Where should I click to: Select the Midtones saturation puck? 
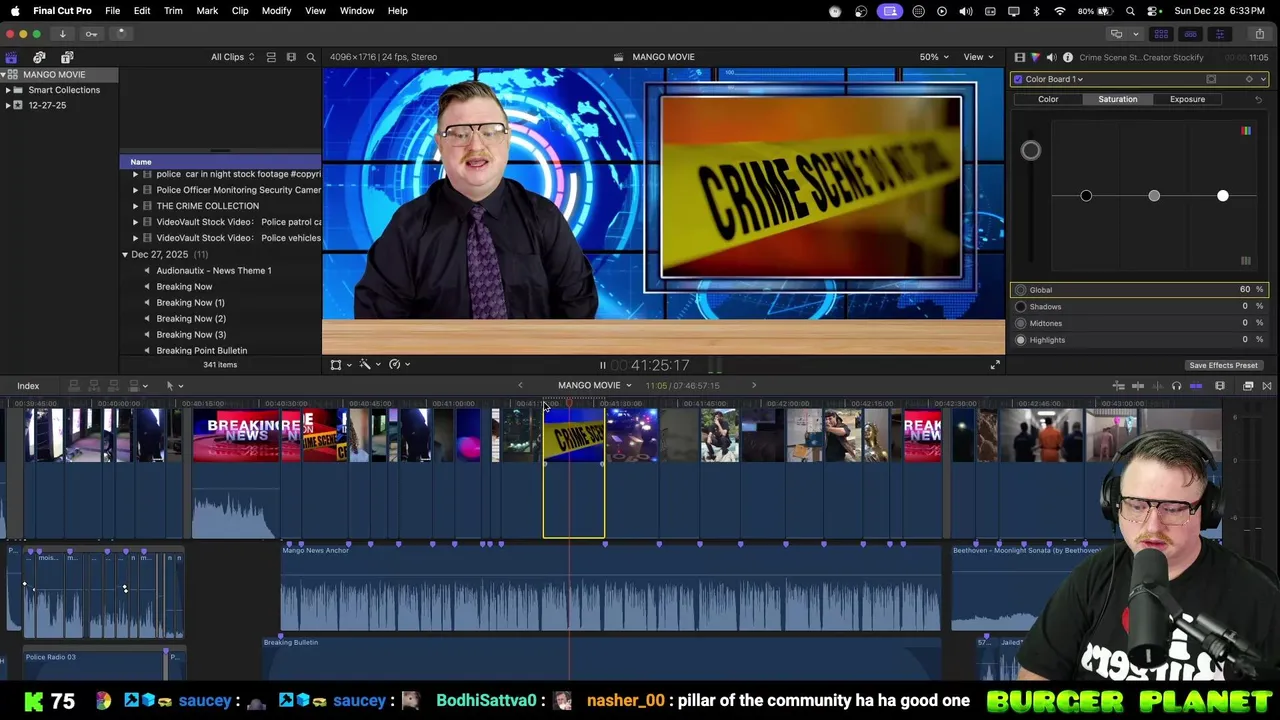coord(1154,196)
